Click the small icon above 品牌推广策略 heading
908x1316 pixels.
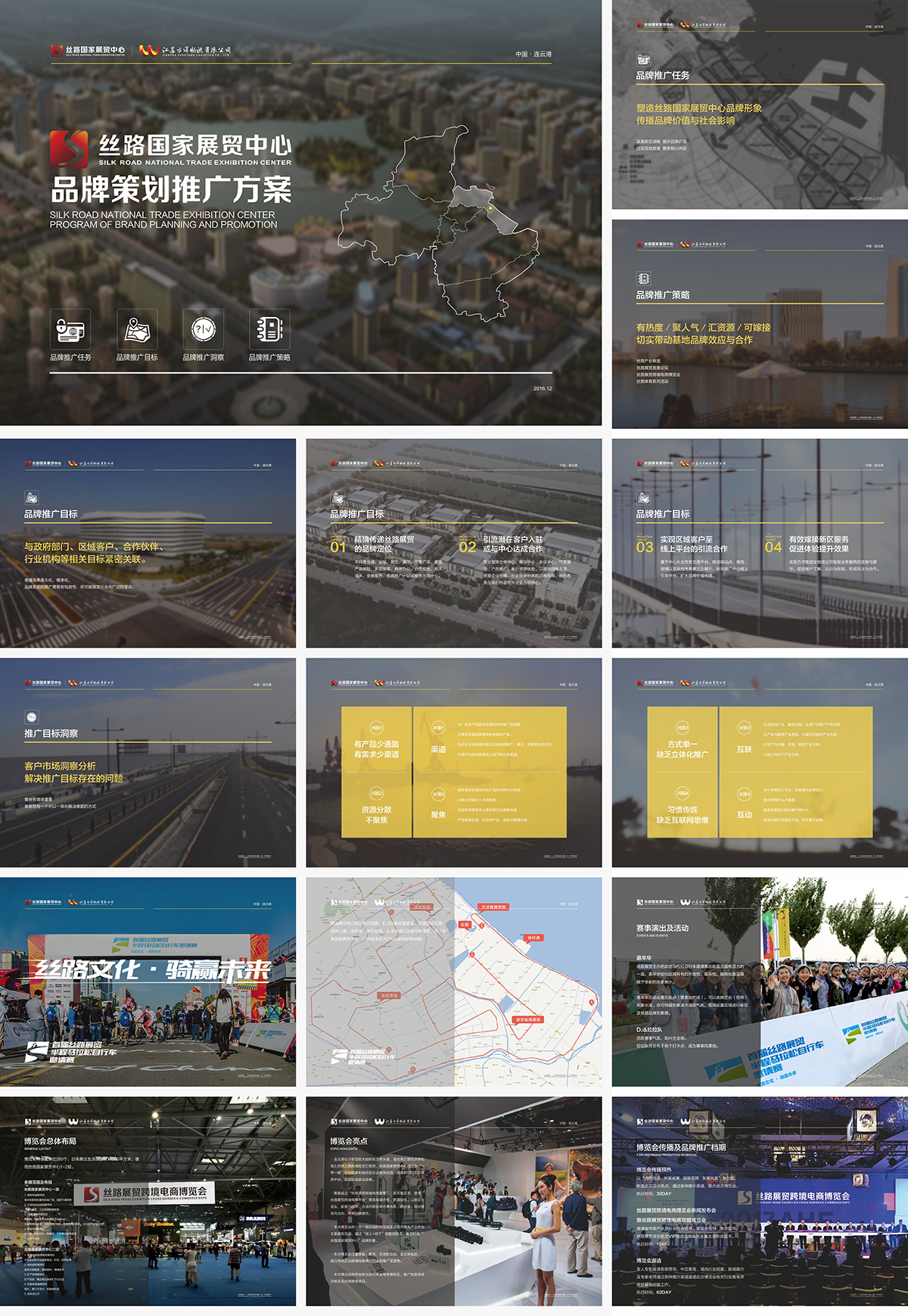point(643,278)
